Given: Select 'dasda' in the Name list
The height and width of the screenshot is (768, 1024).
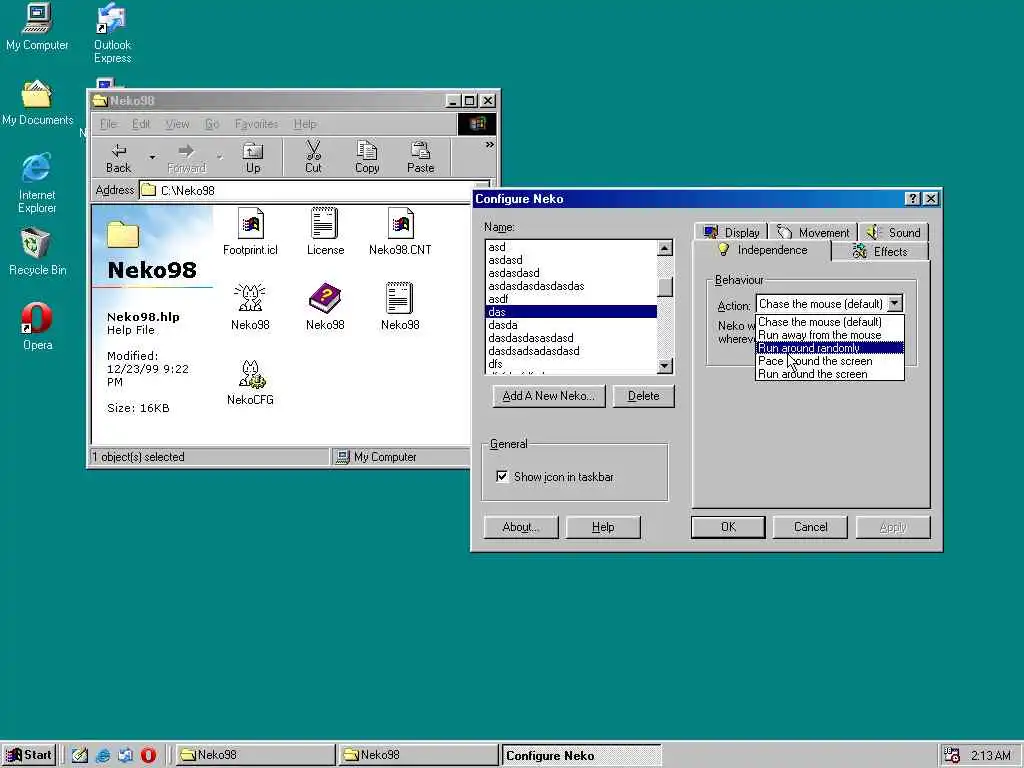Looking at the screenshot, I should click(571, 325).
